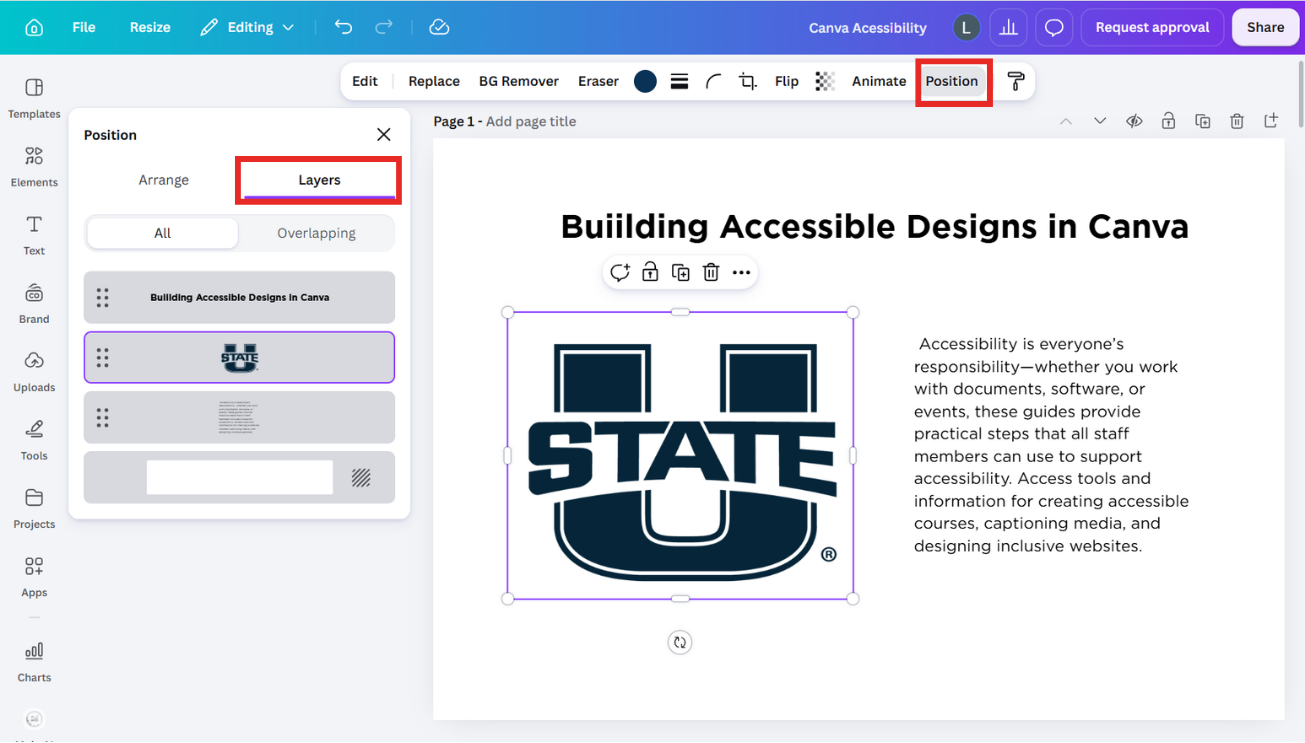Screen dimensions: 1305x743
Task: Delete page trash icon in header
Action: (1237, 121)
